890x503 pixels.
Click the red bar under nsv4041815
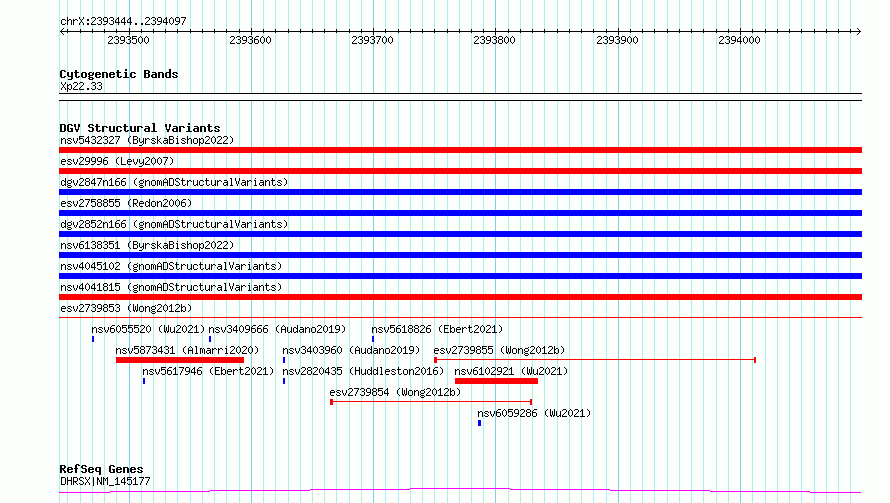(460, 297)
